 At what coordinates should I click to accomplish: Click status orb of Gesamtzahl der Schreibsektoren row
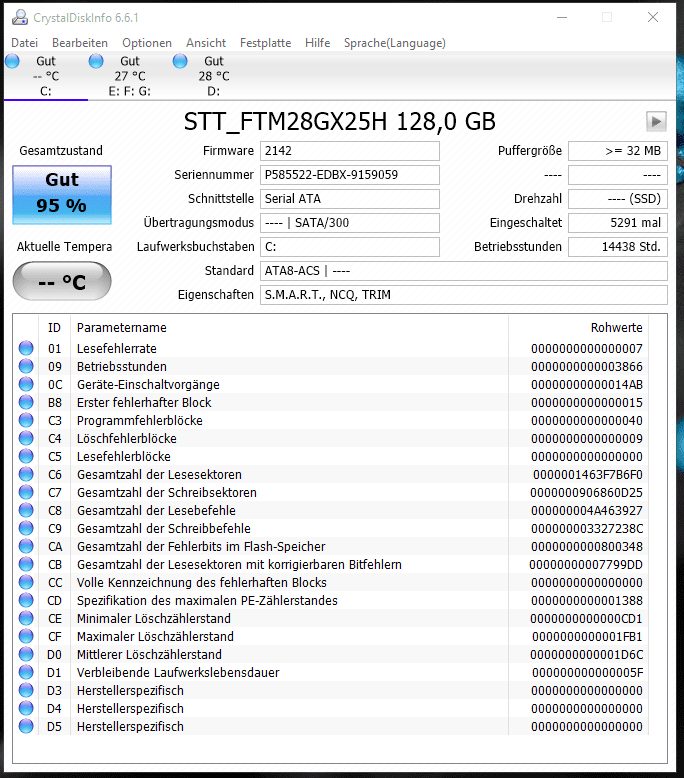click(x=26, y=492)
